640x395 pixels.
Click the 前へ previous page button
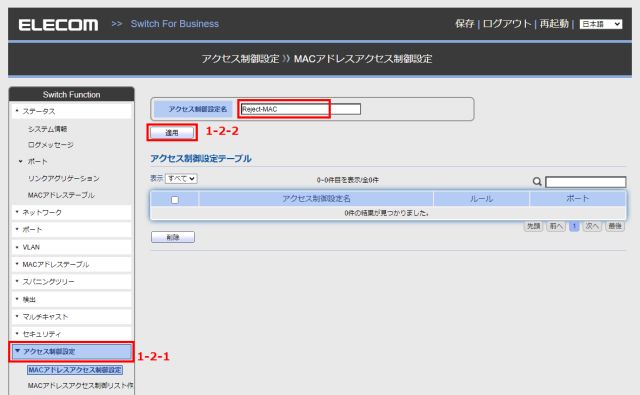(556, 226)
